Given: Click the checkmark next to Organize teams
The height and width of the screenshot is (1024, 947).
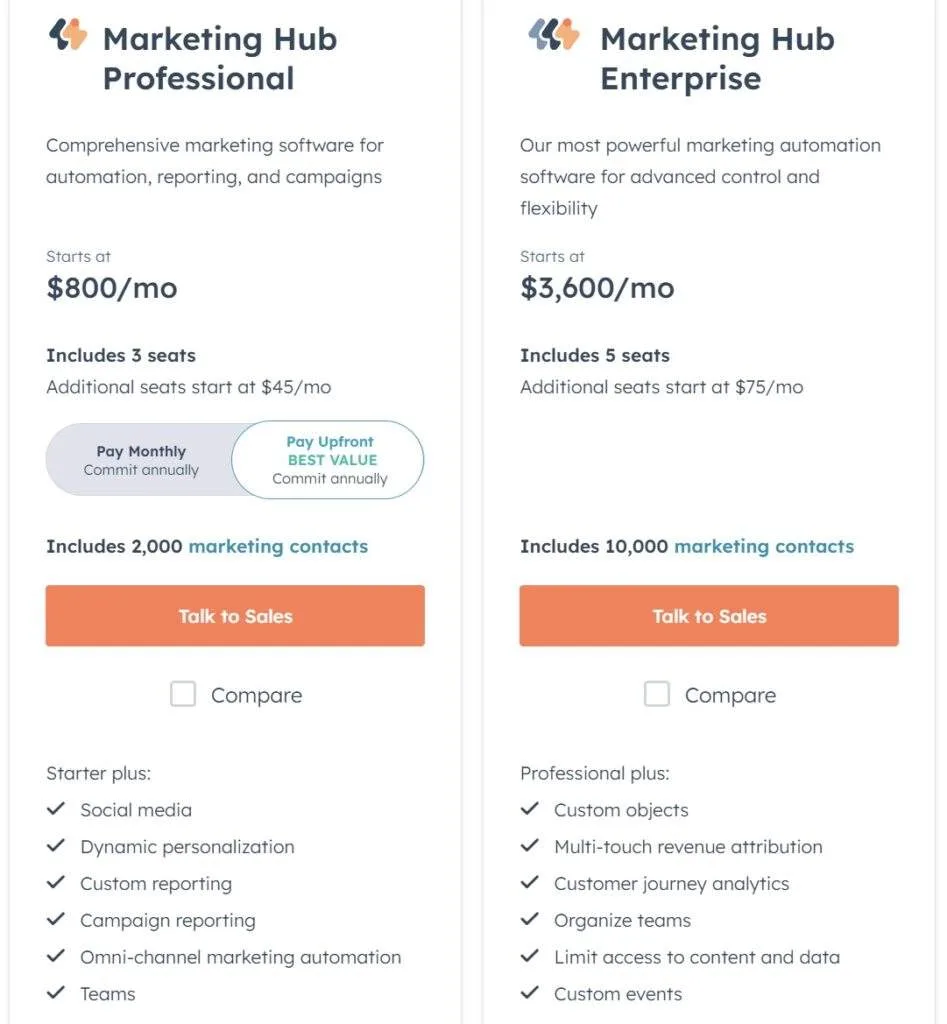Looking at the screenshot, I should [530, 920].
